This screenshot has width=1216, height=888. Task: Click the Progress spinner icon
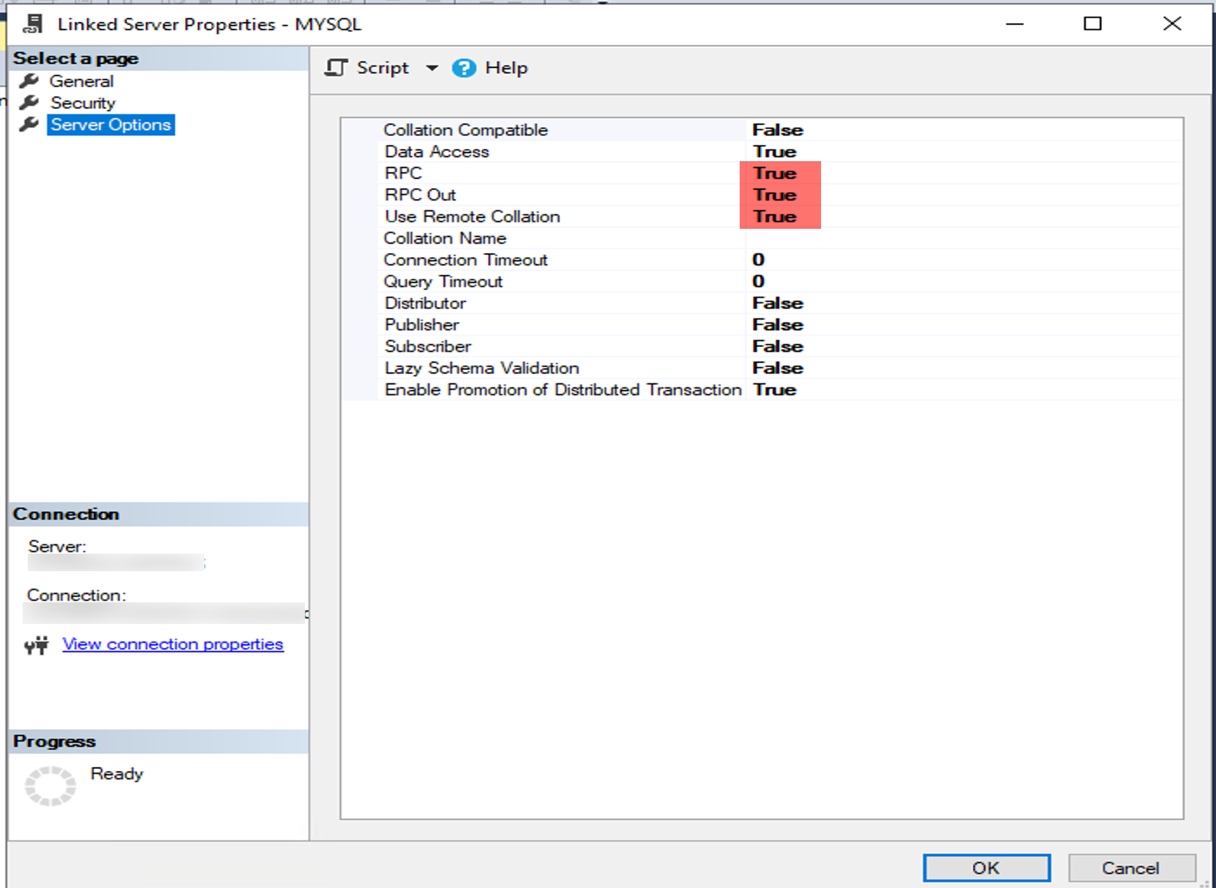point(50,785)
